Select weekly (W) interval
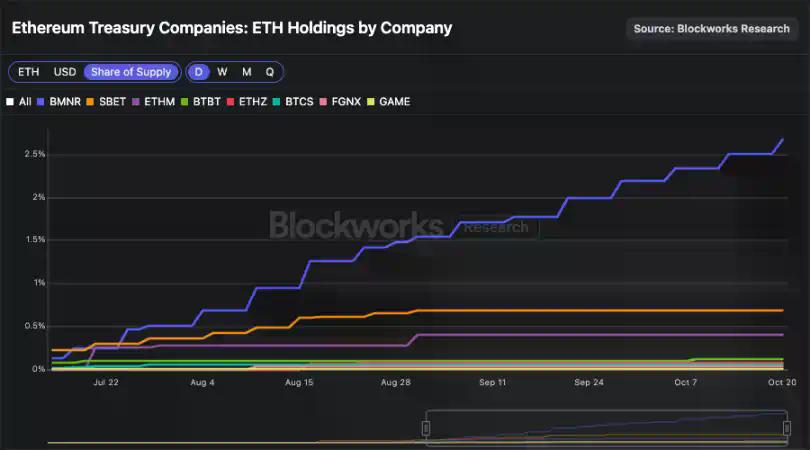Image resolution: width=810 pixels, height=450 pixels. tap(222, 72)
